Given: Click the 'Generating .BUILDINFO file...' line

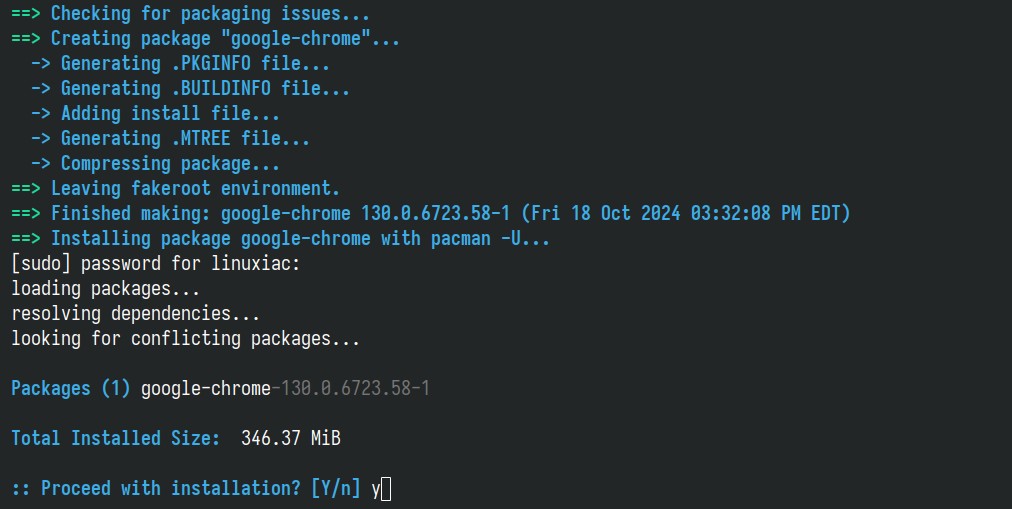Looking at the screenshot, I should point(190,88).
